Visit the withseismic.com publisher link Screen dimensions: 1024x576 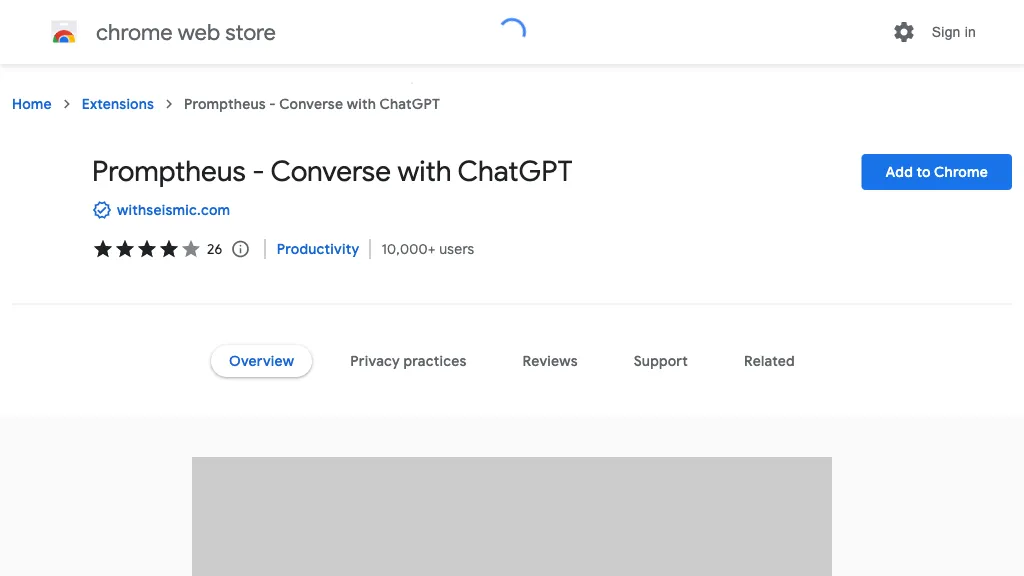coord(173,210)
